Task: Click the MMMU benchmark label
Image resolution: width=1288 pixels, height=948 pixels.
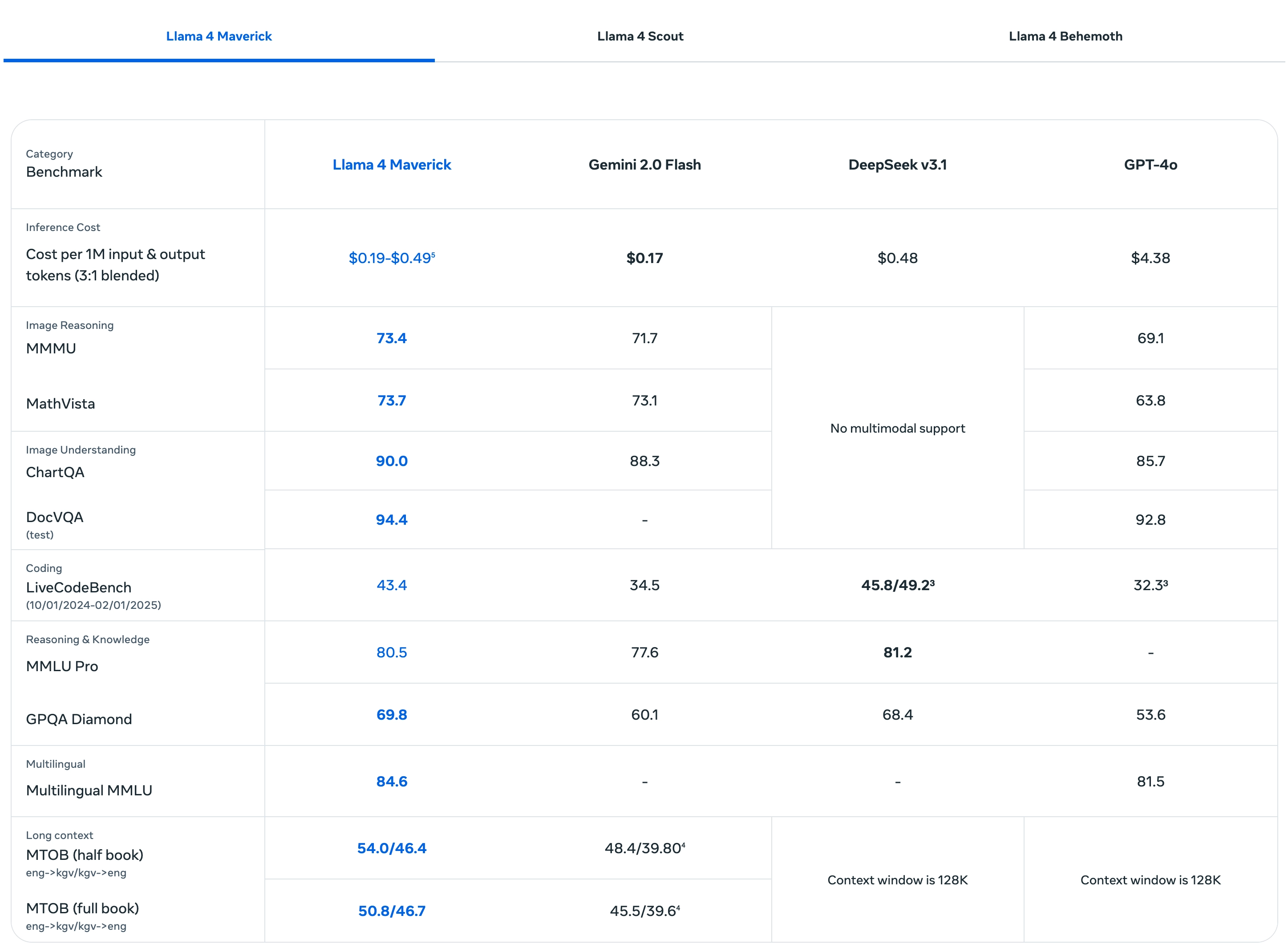Action: tap(51, 348)
